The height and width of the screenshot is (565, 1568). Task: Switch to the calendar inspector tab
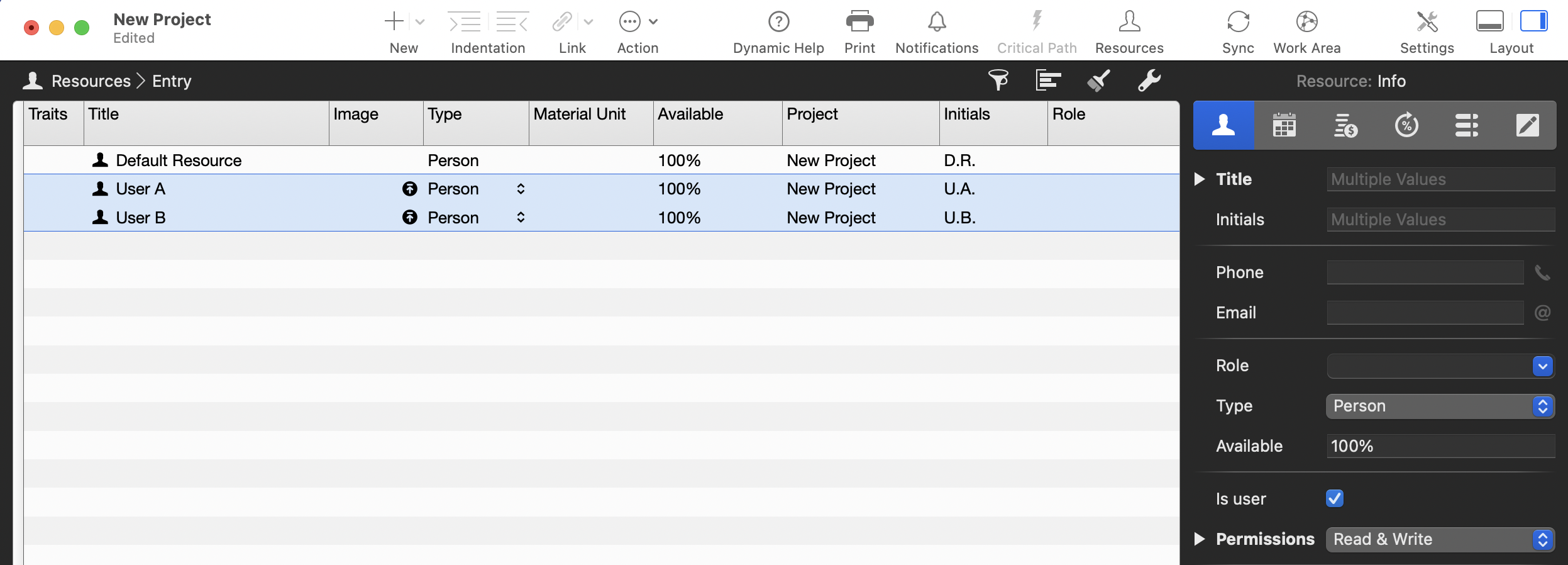point(1284,125)
